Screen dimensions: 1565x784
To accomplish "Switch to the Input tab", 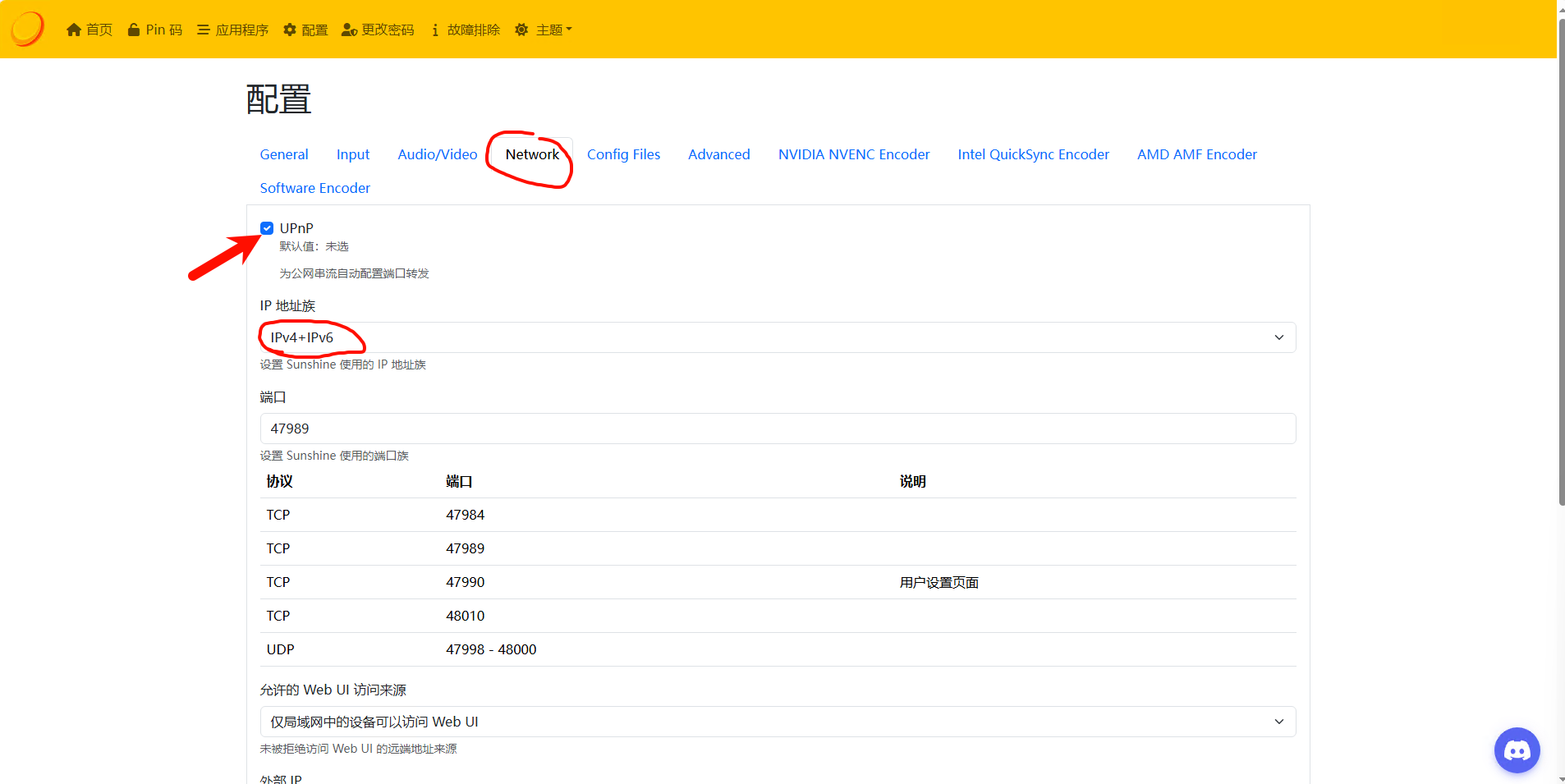I will point(353,154).
